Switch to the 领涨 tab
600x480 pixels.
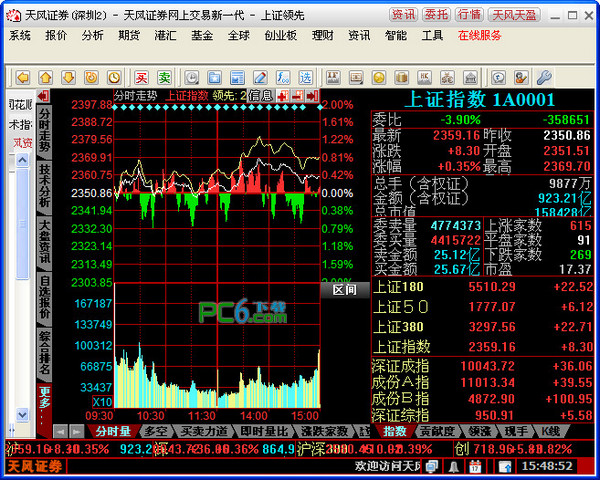pyautogui.click(x=480, y=431)
